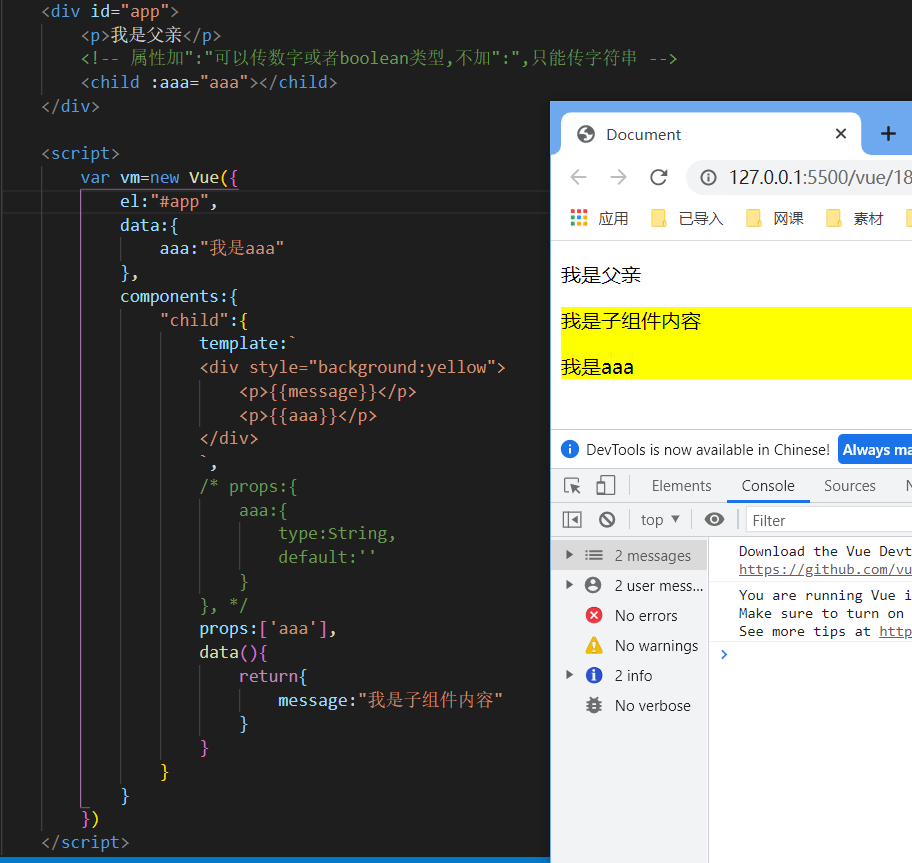Open the See more tips link
This screenshot has height=863, width=912.
895,632
